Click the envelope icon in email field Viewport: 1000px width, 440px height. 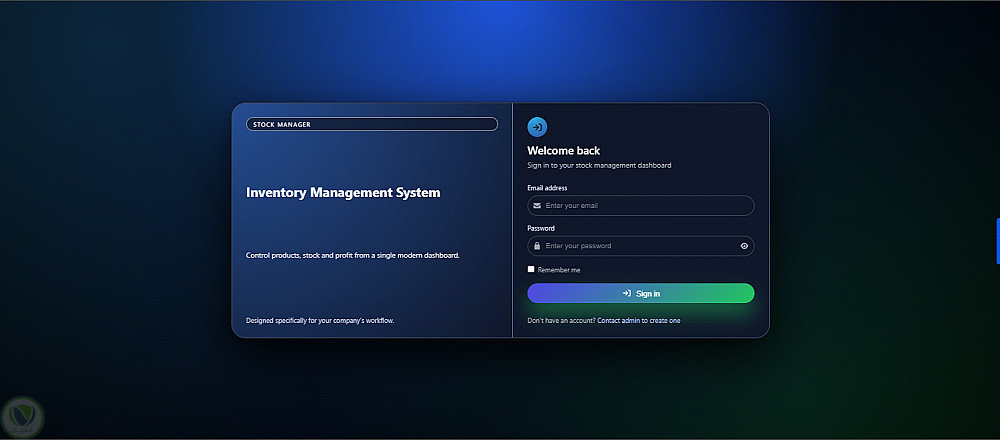(537, 206)
